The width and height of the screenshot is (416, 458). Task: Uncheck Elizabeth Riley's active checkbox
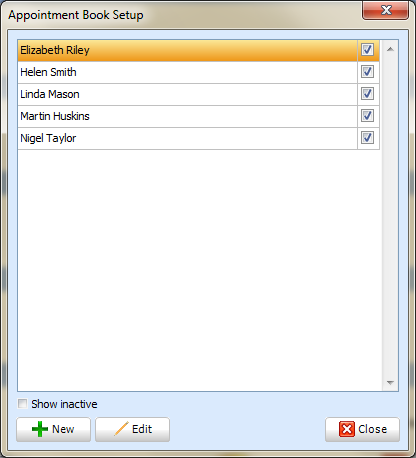(x=367, y=50)
